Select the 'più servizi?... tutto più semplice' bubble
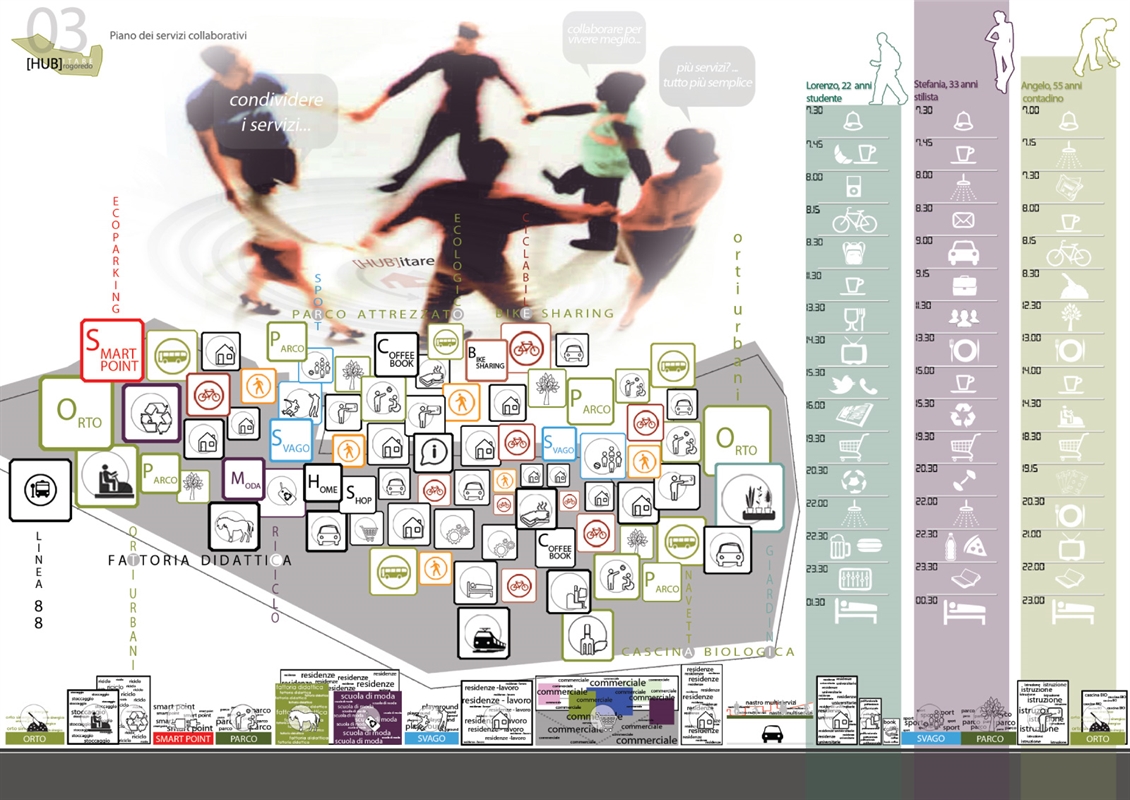This screenshot has width=1130, height=800. [x=708, y=75]
